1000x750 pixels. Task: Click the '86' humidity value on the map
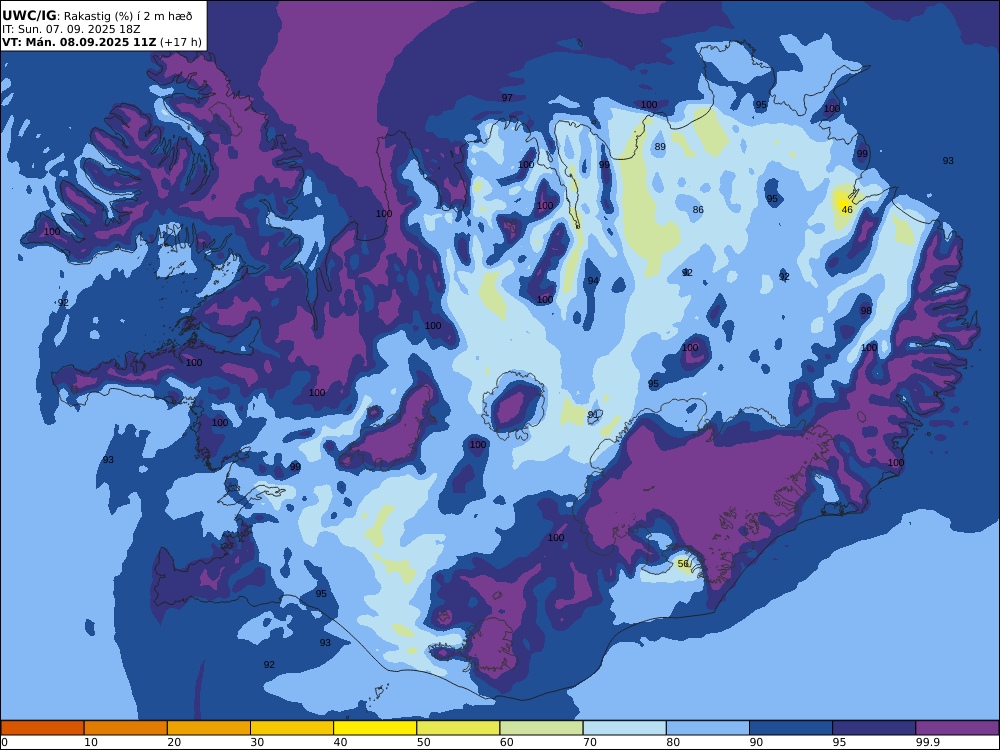698,209
